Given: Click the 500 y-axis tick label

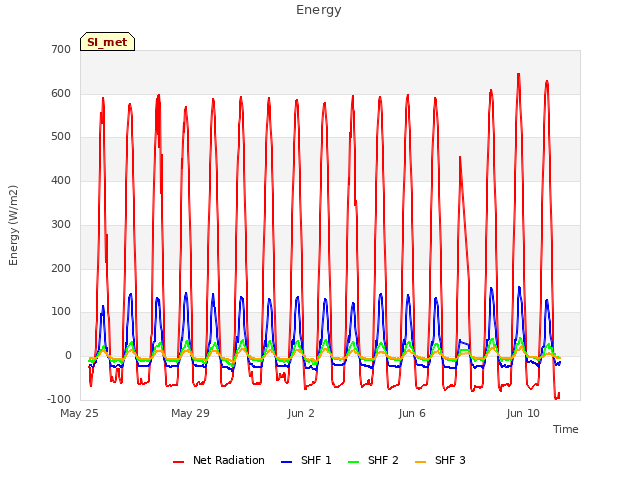Looking at the screenshot, I should click(61, 137).
